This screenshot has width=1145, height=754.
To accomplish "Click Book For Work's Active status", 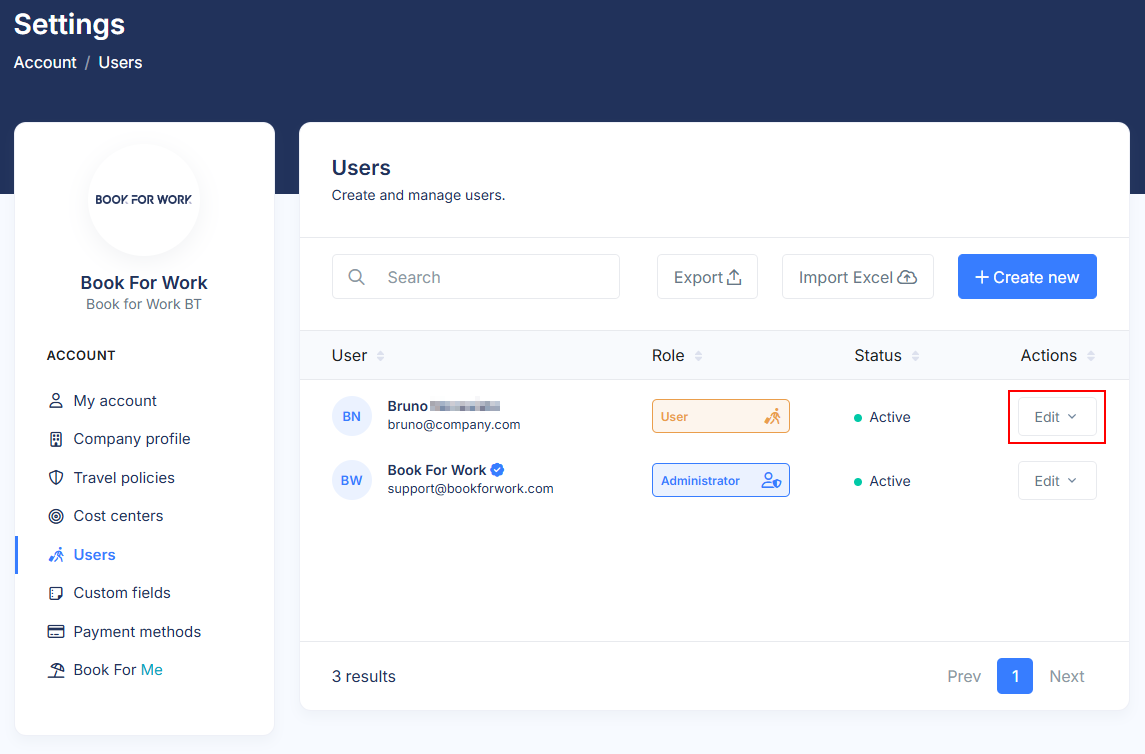I will click(x=882, y=482).
